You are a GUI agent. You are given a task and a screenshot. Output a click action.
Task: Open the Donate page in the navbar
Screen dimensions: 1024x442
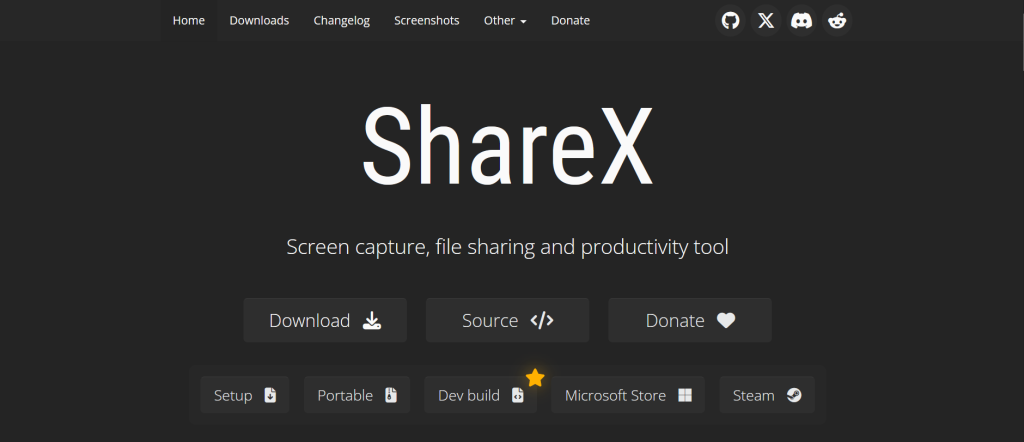coord(570,20)
